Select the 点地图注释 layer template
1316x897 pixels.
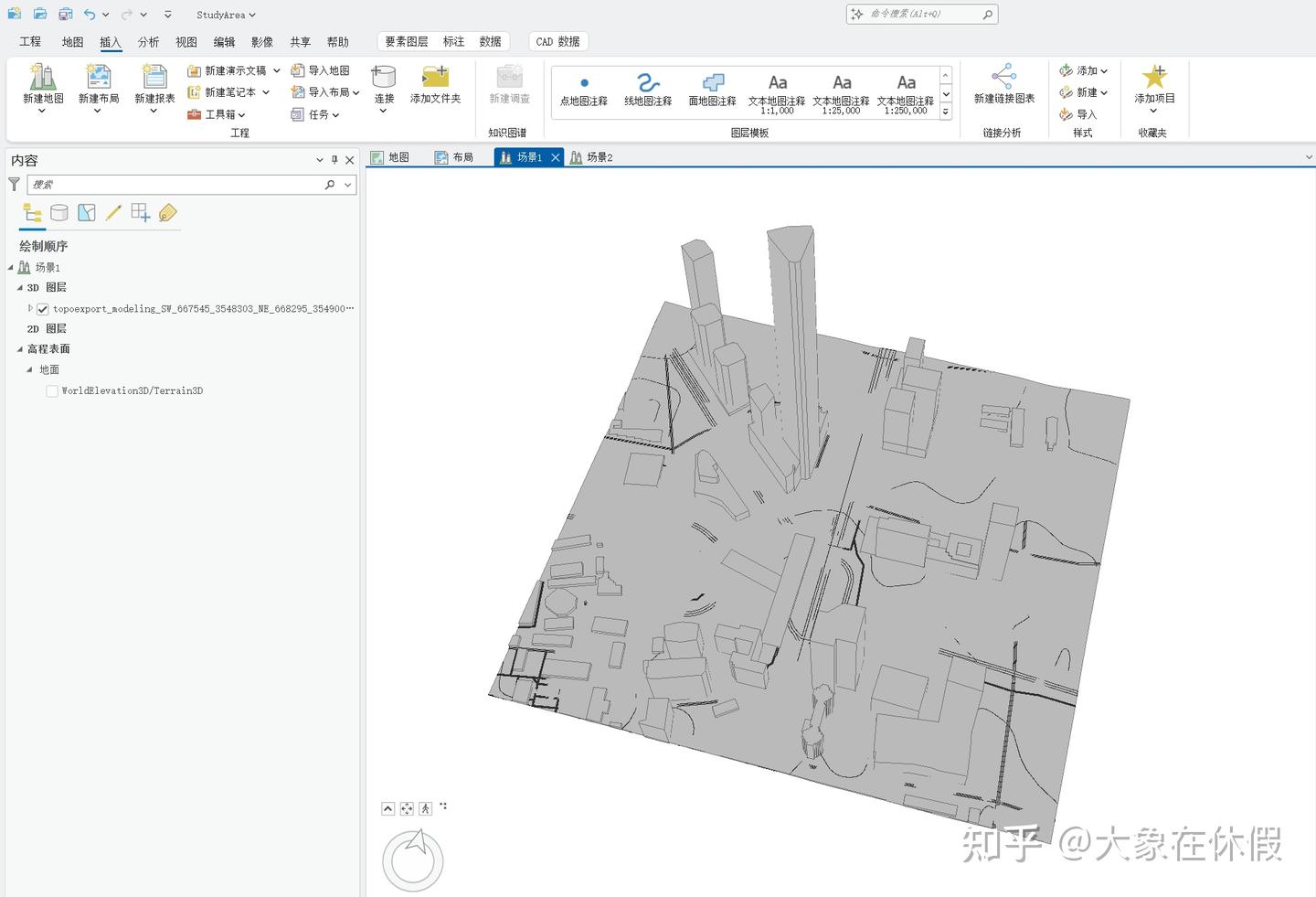[583, 89]
